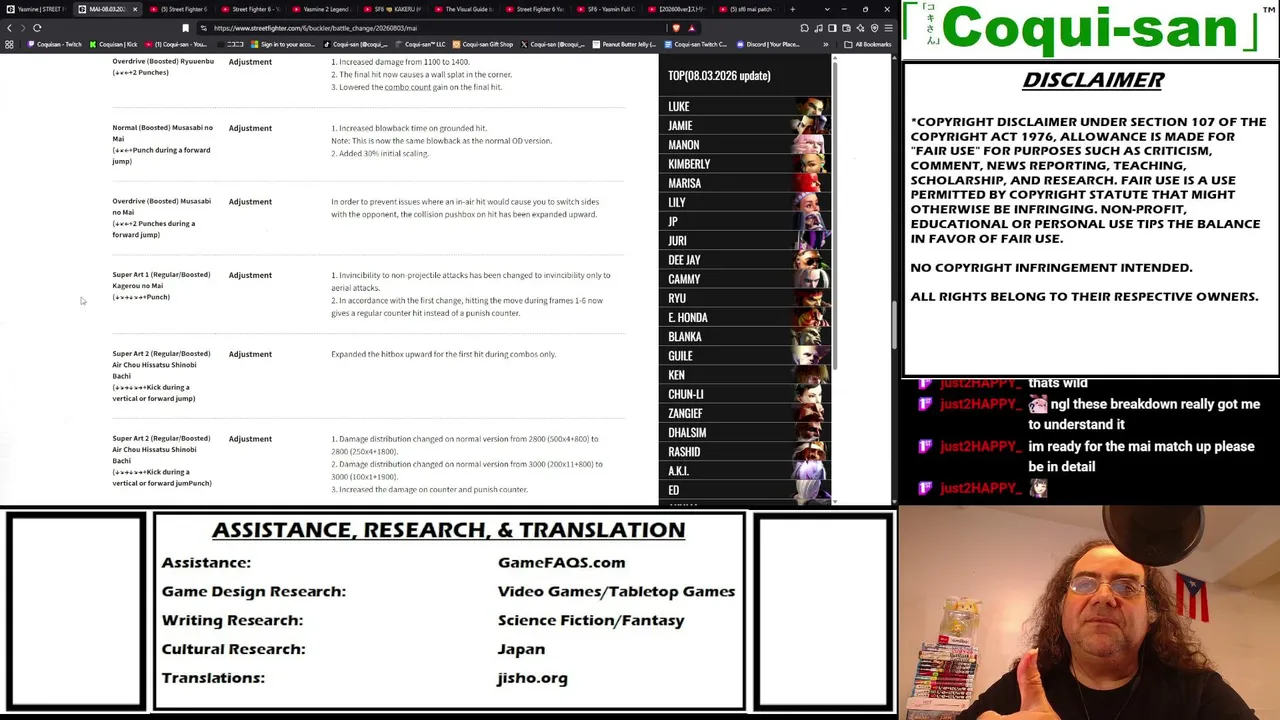Image resolution: width=1280 pixels, height=720 pixels.
Task: Select GUILE in the character list
Action: pyautogui.click(x=744, y=355)
